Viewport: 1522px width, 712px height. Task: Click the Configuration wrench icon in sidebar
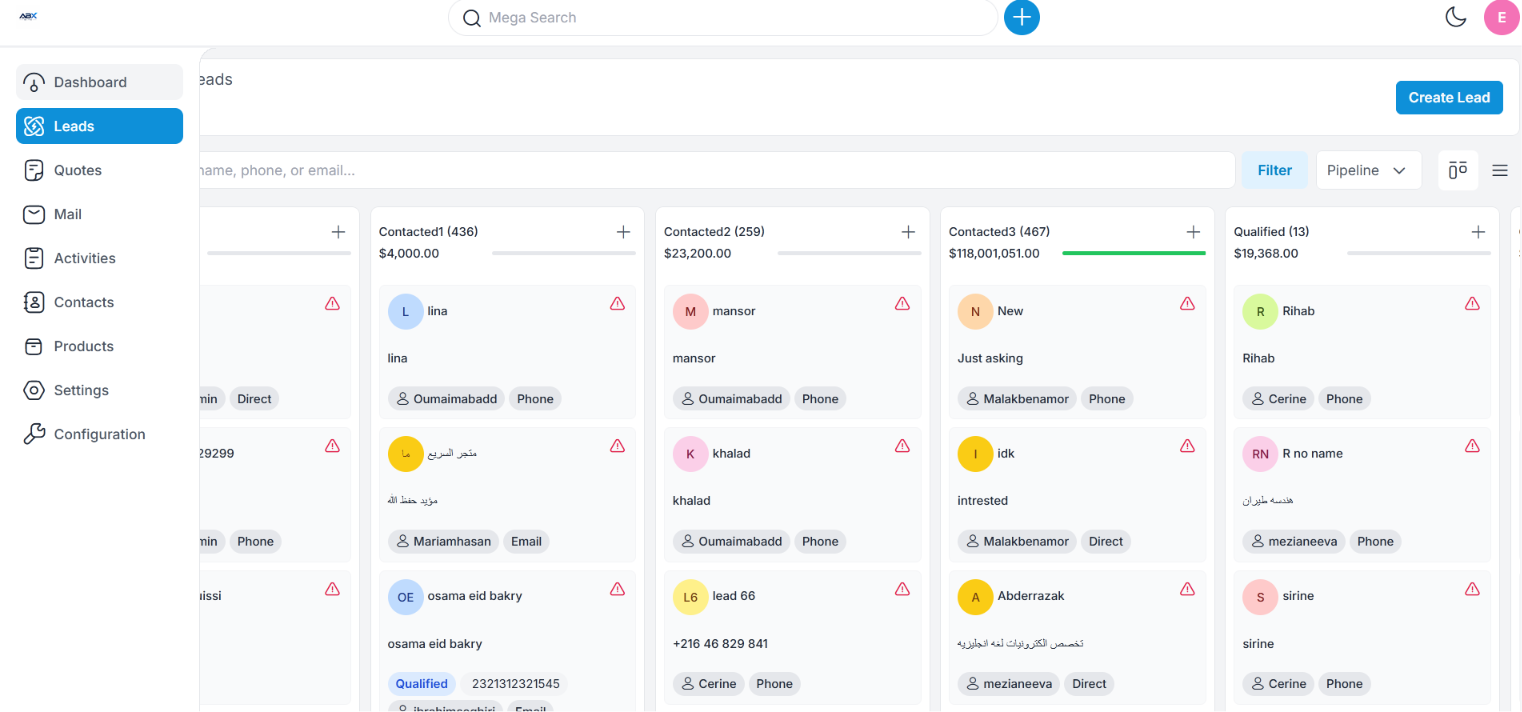(x=34, y=434)
